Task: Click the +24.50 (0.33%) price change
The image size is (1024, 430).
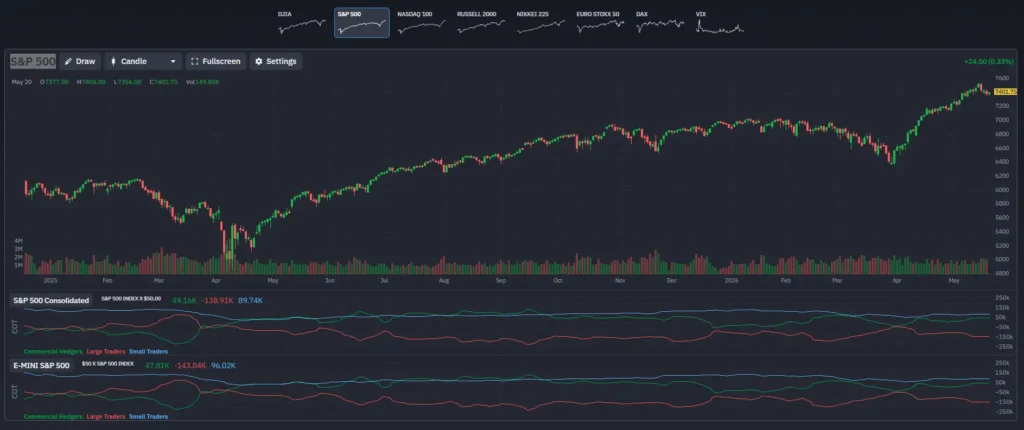Action: pyautogui.click(x=990, y=61)
